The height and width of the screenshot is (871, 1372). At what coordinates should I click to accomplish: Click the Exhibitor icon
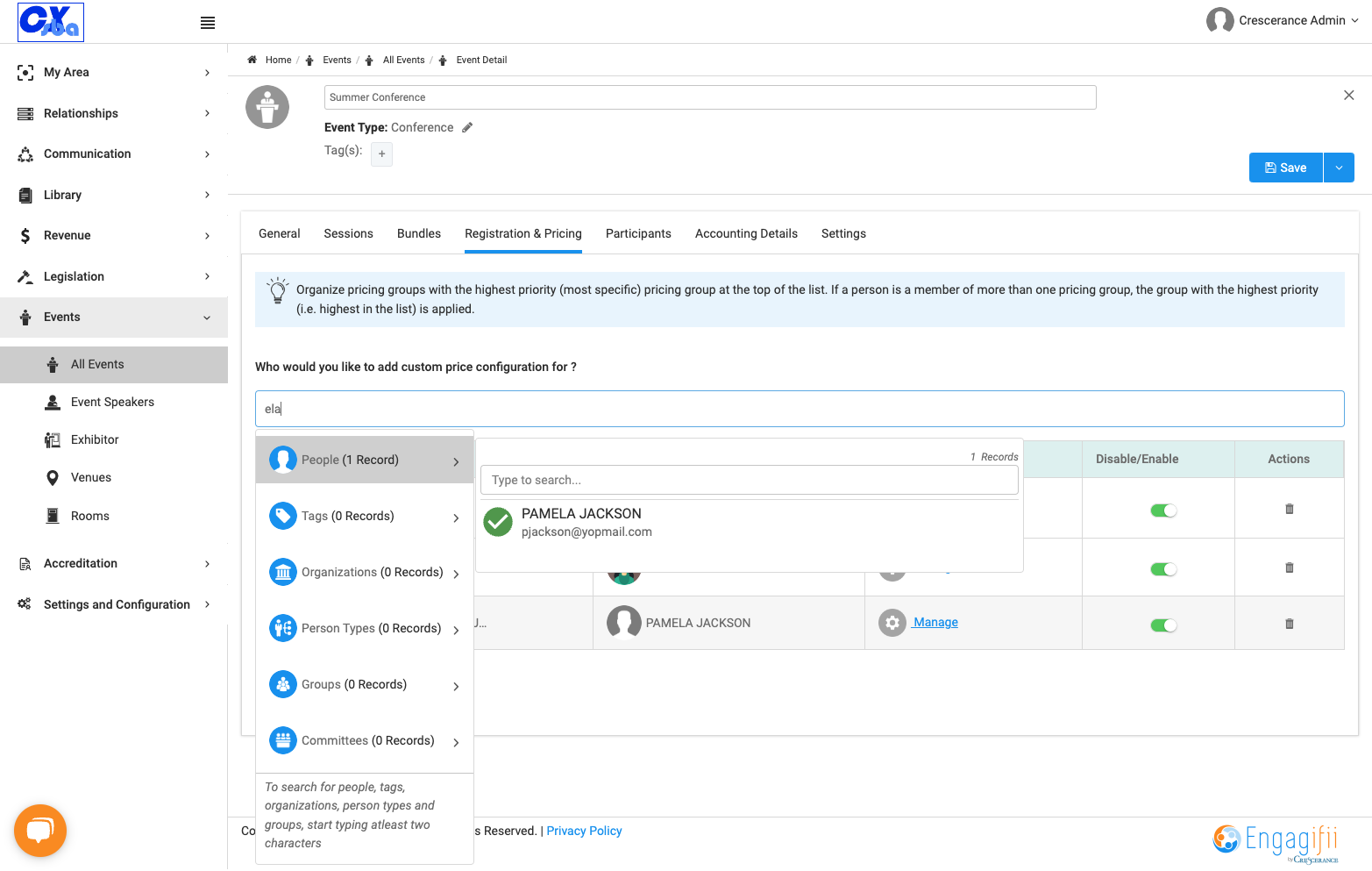click(53, 439)
